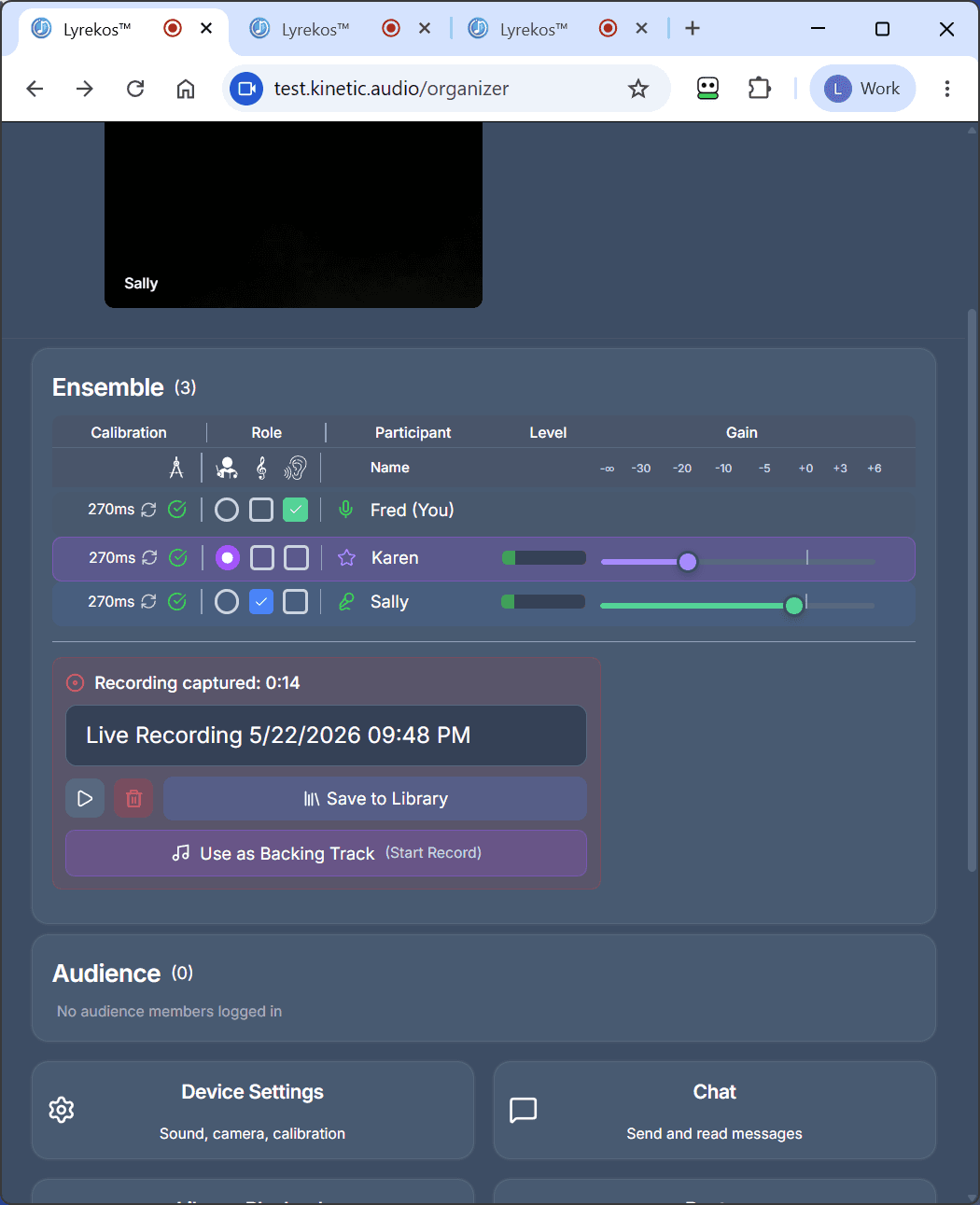Check Sally's listener role checkbox

295,602
